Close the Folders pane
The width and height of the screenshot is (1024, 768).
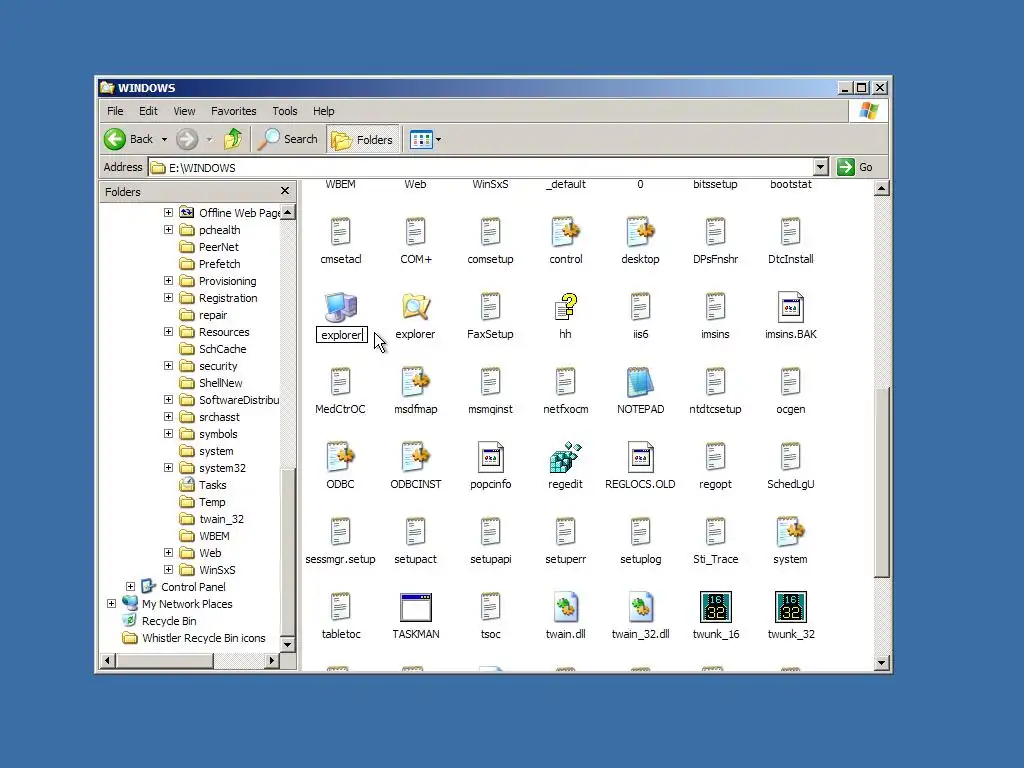285,191
